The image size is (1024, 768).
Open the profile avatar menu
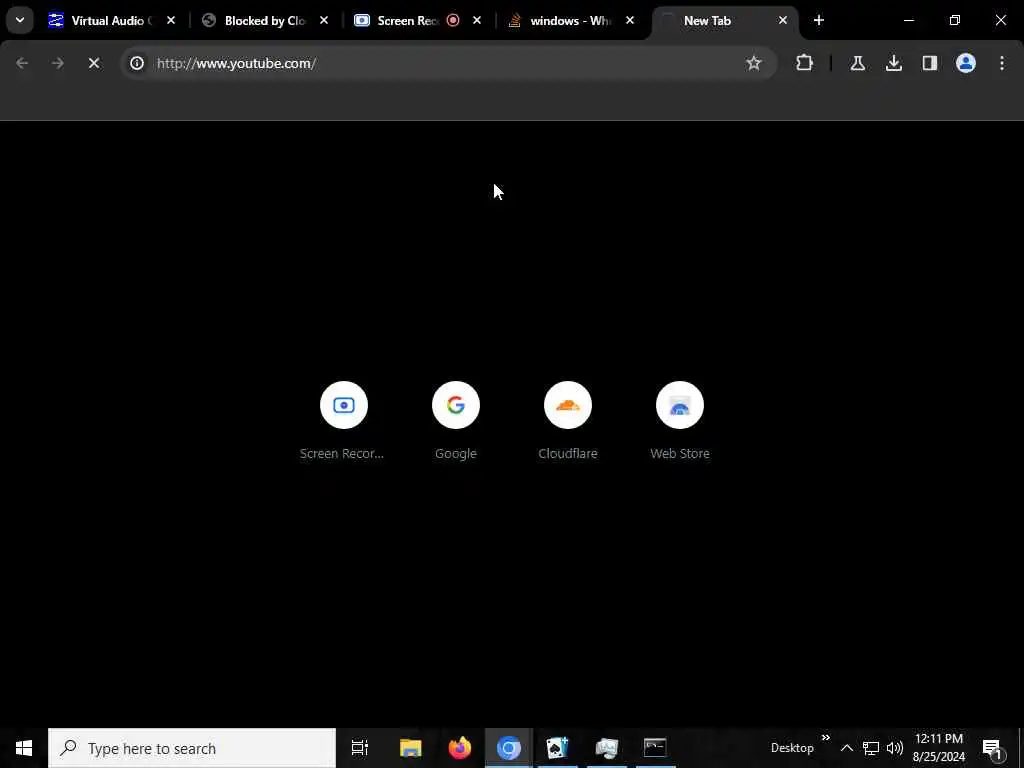coord(966,63)
